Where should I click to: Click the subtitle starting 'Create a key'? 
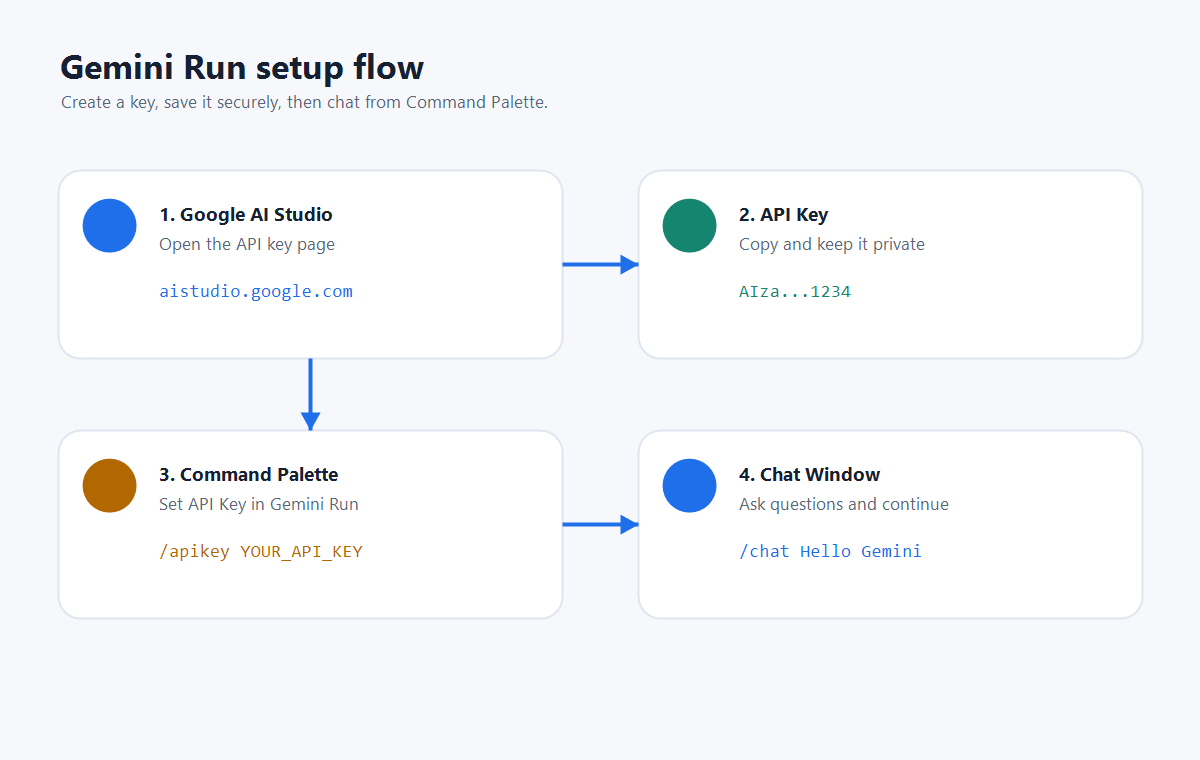pos(305,103)
